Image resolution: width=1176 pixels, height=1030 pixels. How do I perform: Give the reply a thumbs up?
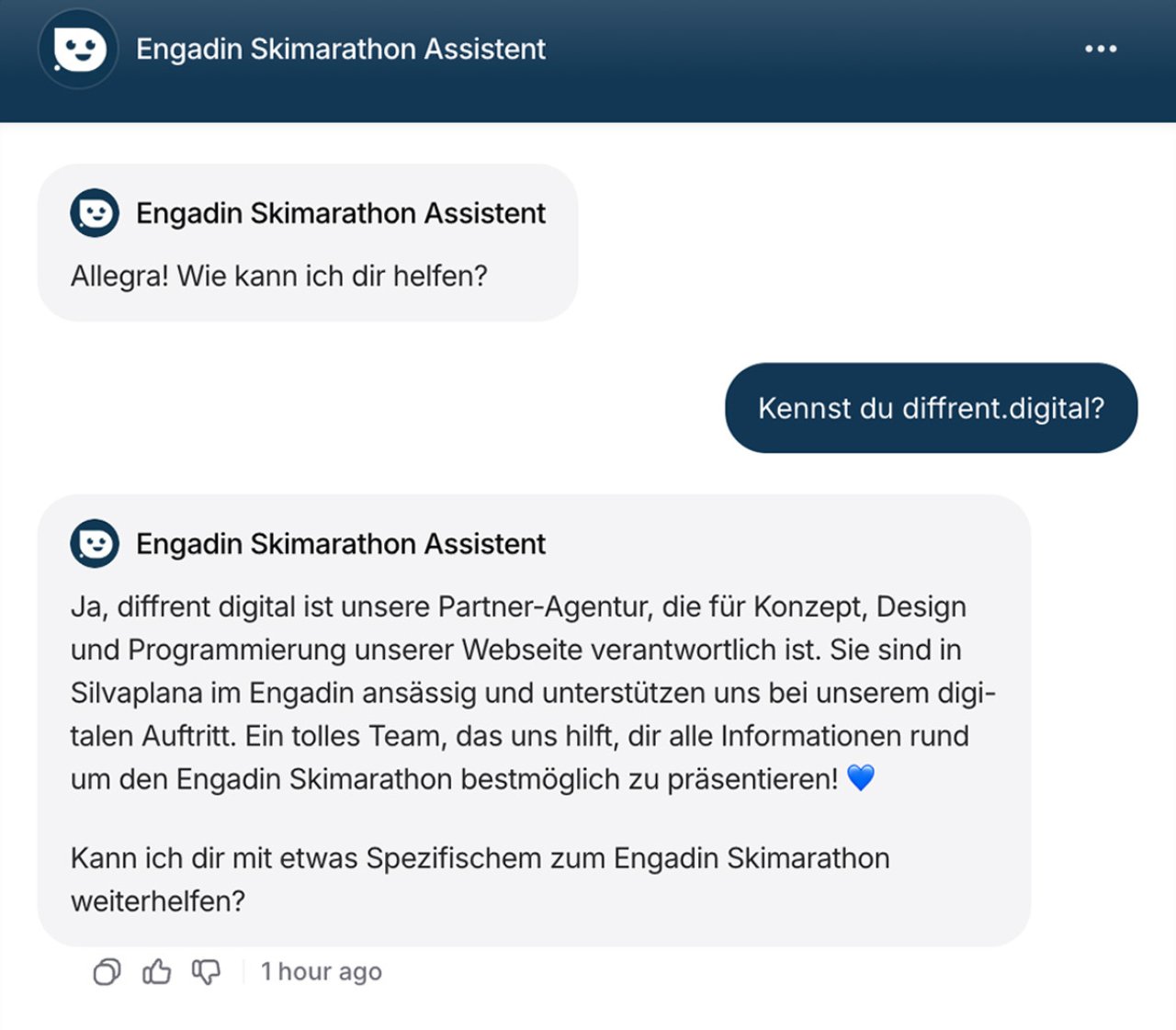tap(157, 972)
